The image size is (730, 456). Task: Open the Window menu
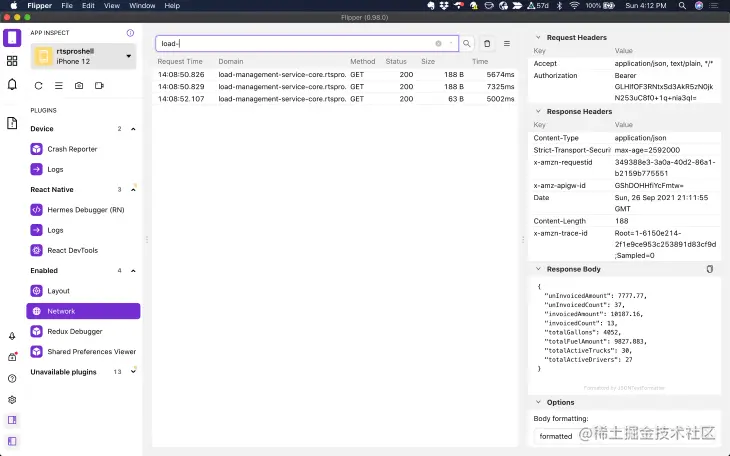click(x=142, y=6)
